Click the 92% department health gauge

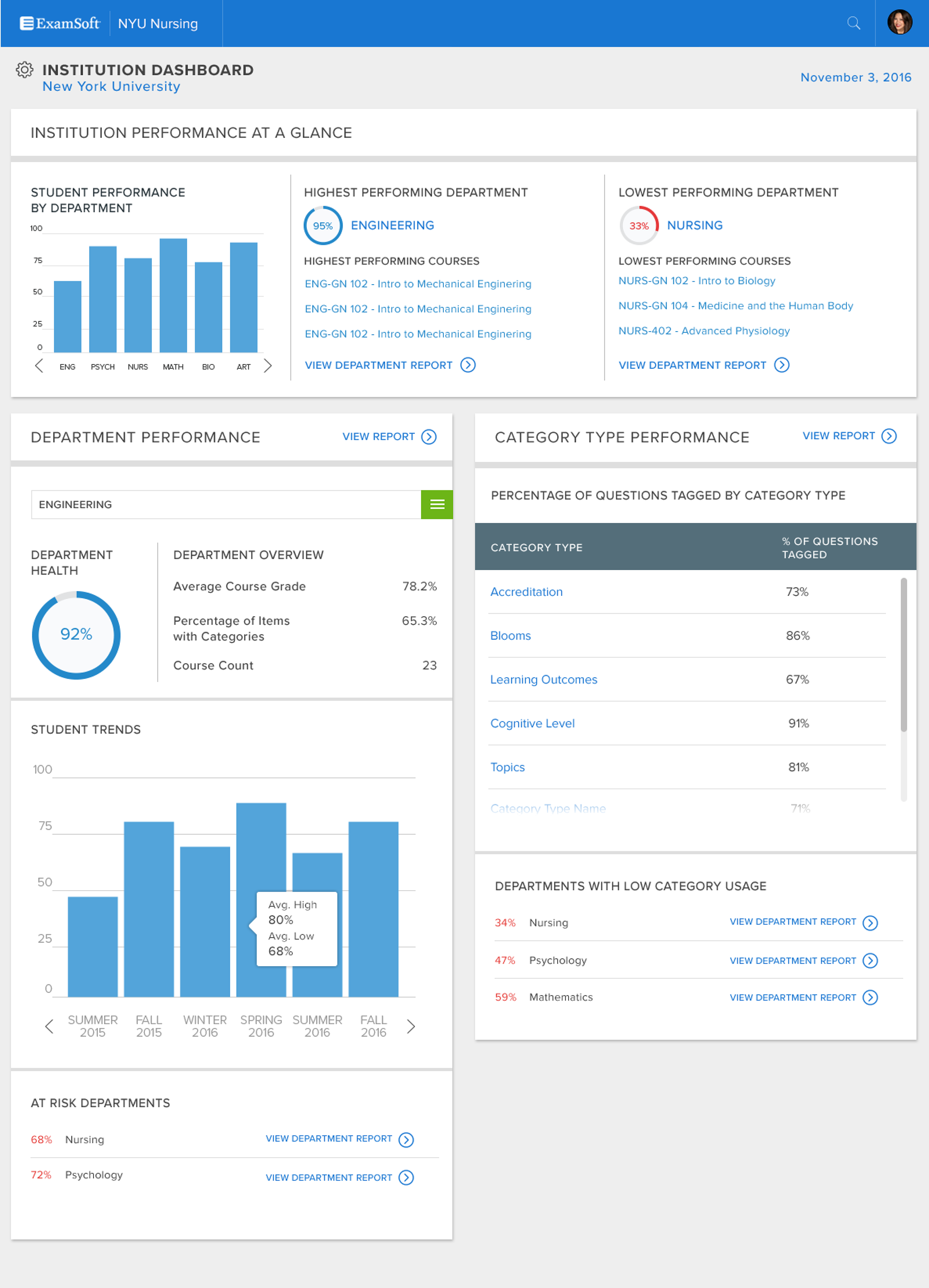point(76,635)
